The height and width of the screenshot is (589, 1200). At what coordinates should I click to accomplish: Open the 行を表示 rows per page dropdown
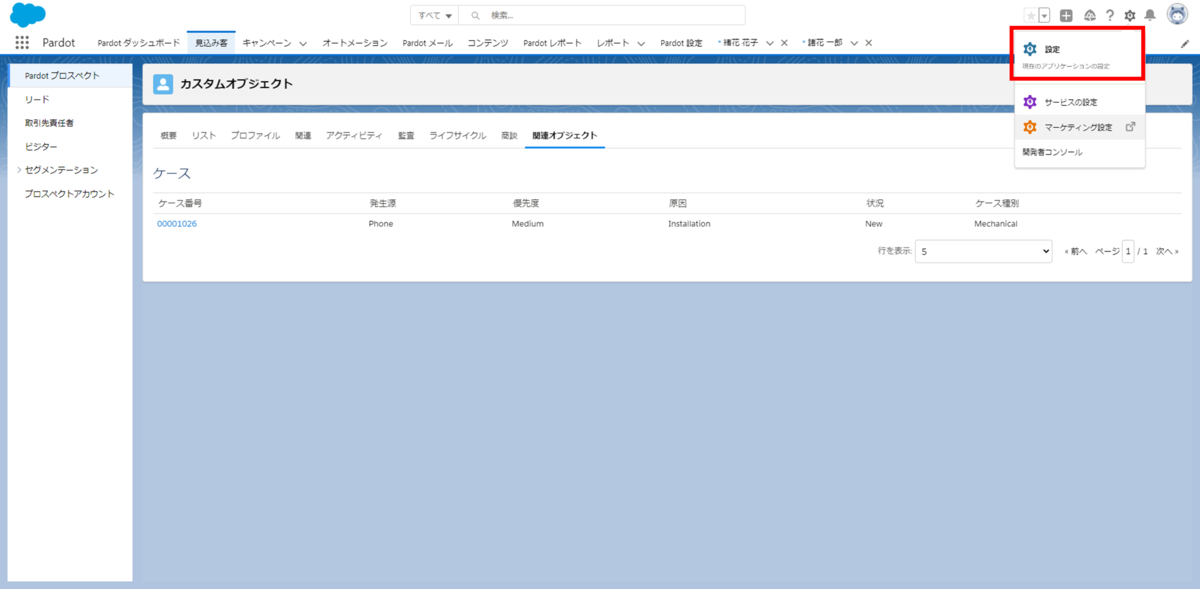pyautogui.click(x=982, y=251)
